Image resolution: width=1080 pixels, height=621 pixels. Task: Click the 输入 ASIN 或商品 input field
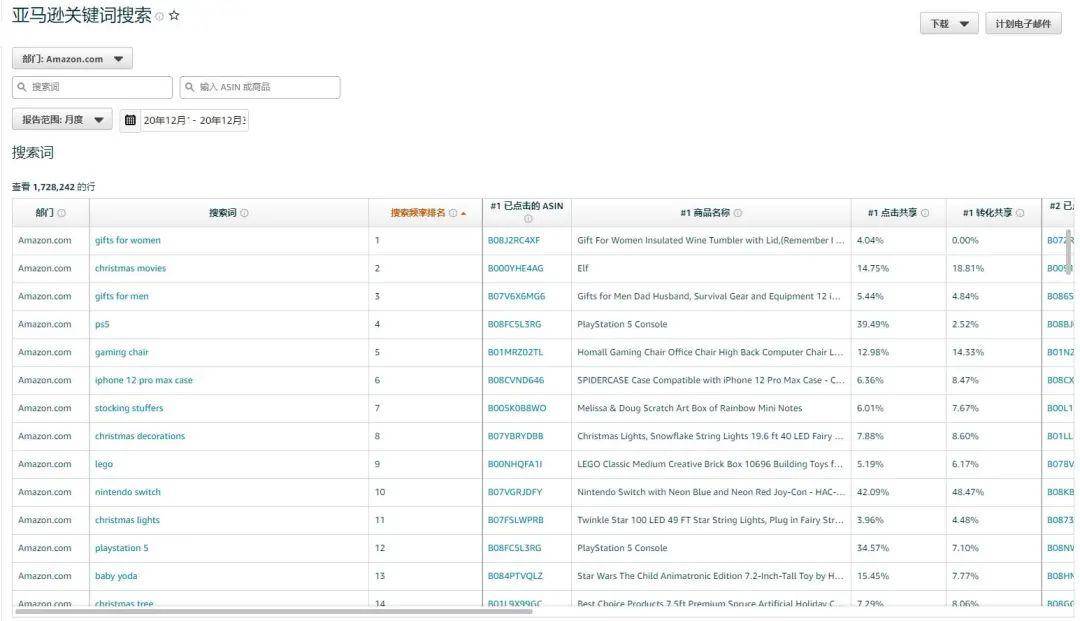click(x=260, y=87)
